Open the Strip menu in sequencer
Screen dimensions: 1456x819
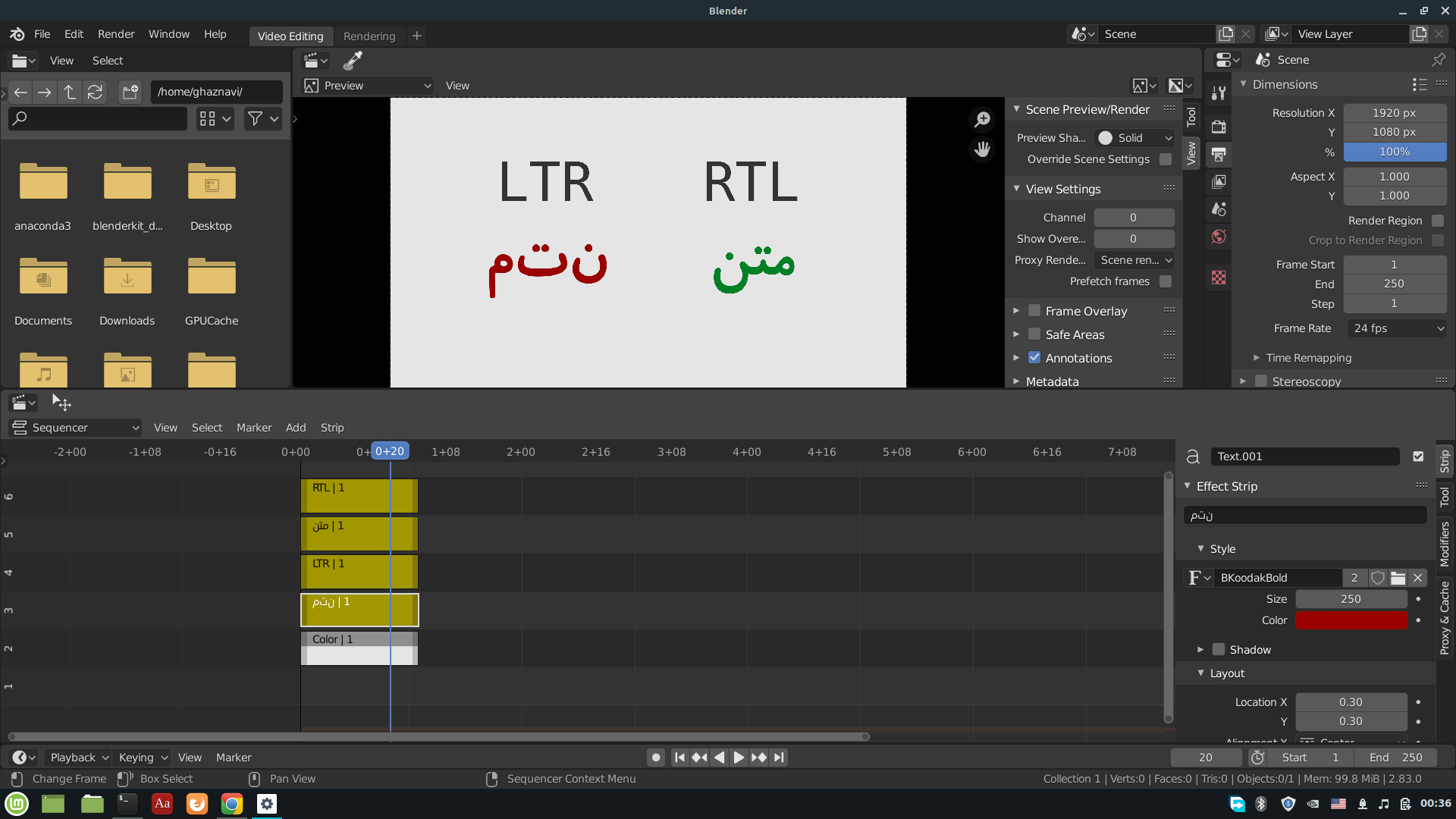pos(332,428)
